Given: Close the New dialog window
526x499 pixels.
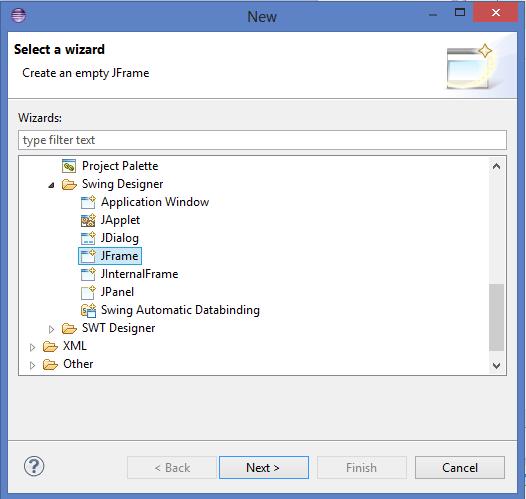Looking at the screenshot, I should (x=495, y=13).
